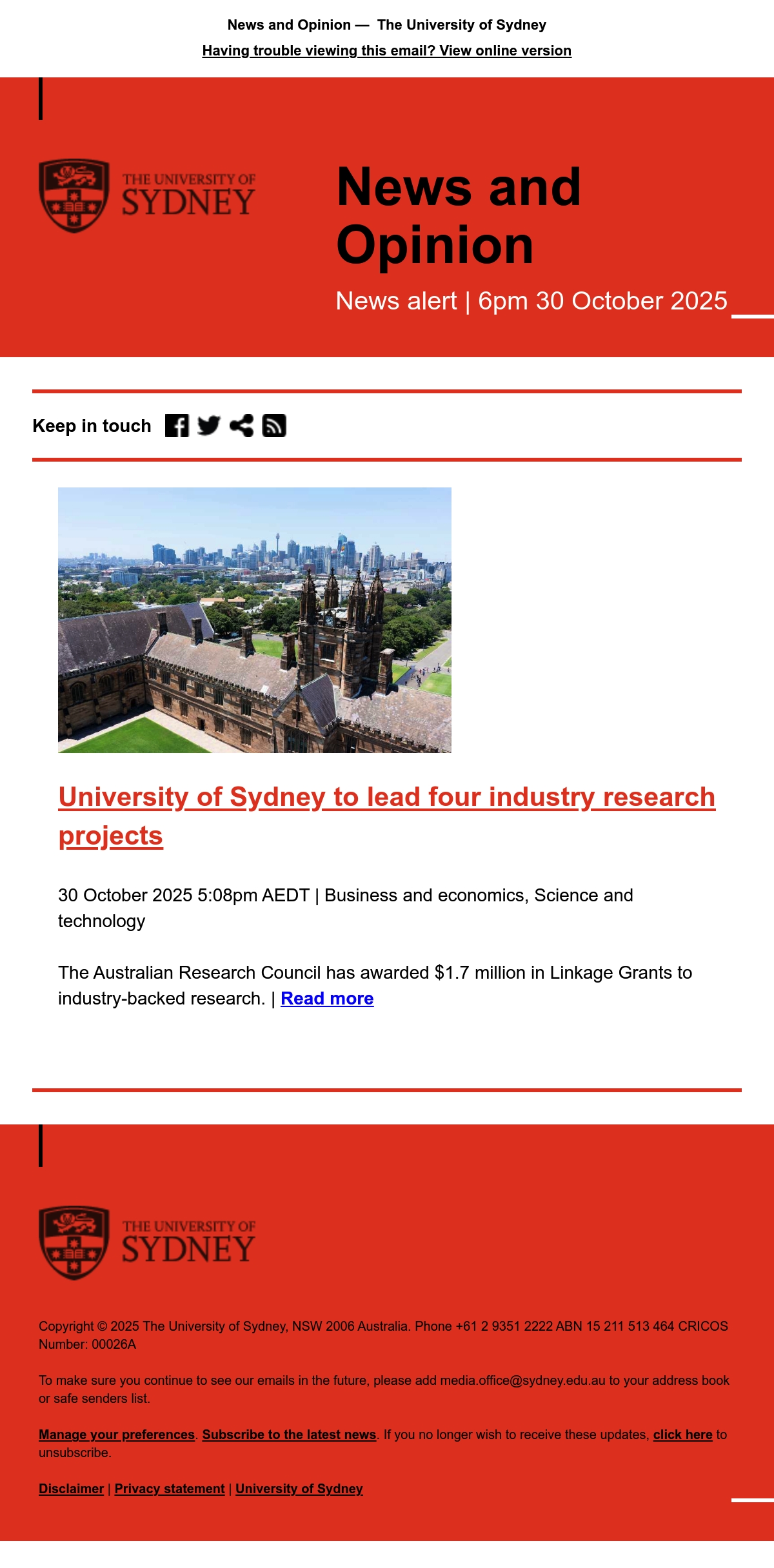Click the 'Read more' link
This screenshot has width=774, height=1568.
pos(327,999)
